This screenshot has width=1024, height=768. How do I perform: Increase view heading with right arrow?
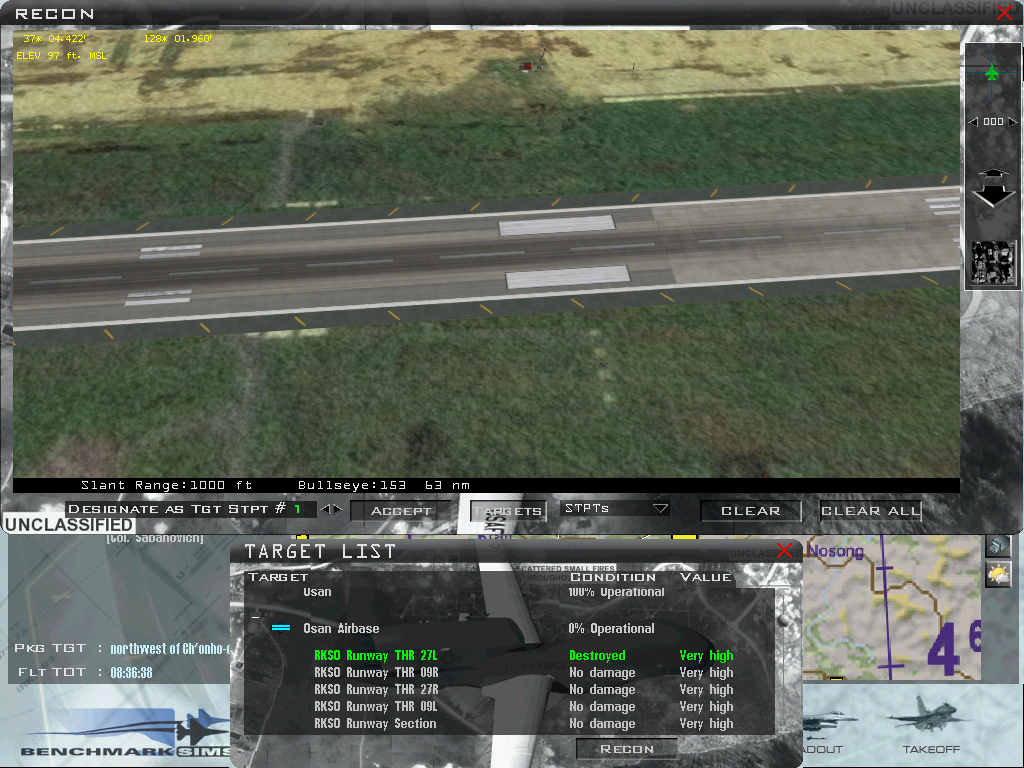coord(1012,121)
